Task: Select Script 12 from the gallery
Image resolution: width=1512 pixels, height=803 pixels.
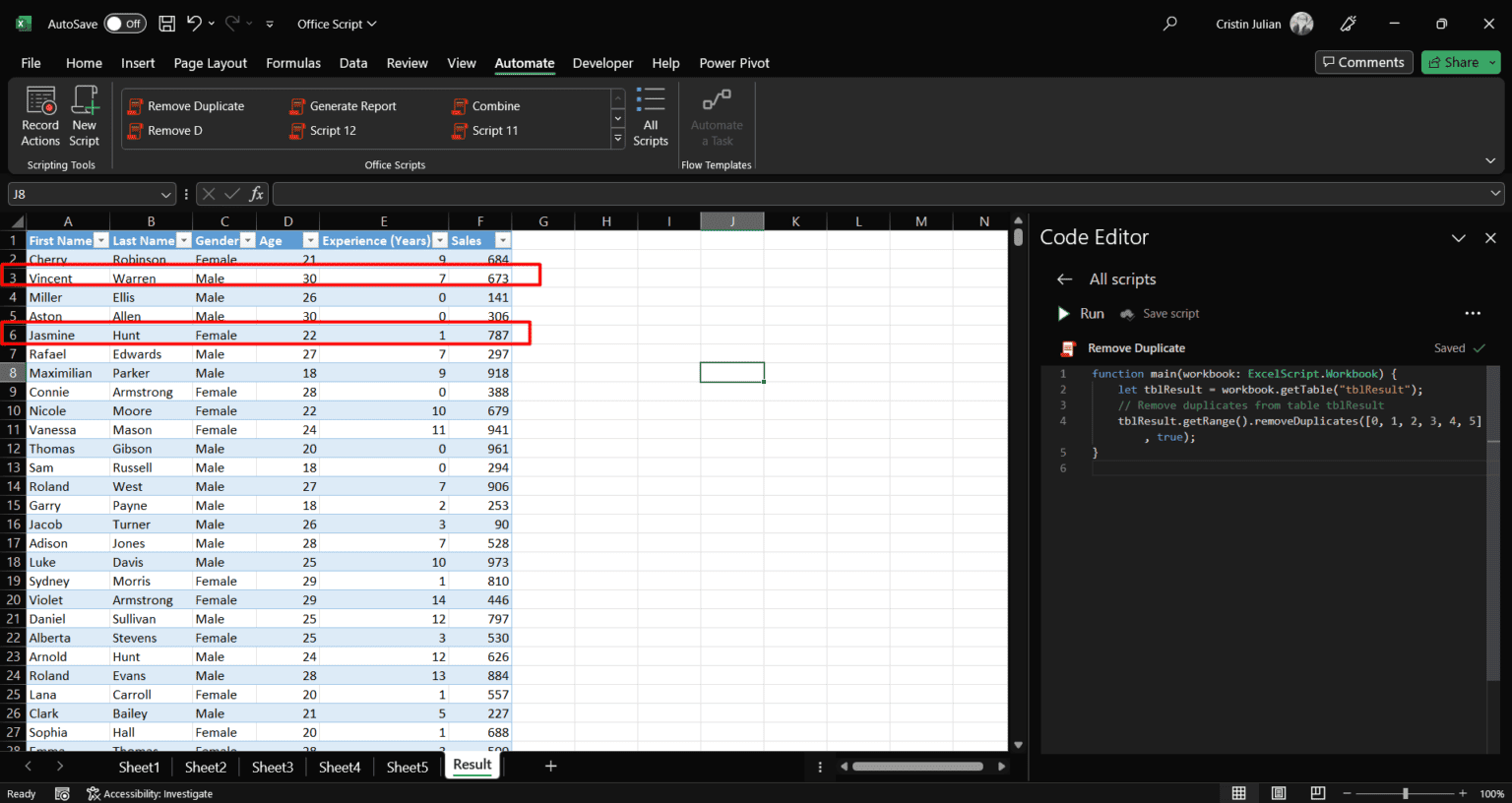Action: (x=333, y=130)
